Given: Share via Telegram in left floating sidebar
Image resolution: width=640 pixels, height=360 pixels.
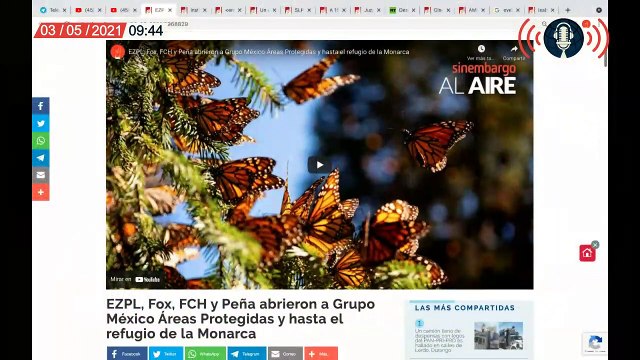Looking at the screenshot, I should [41, 158].
